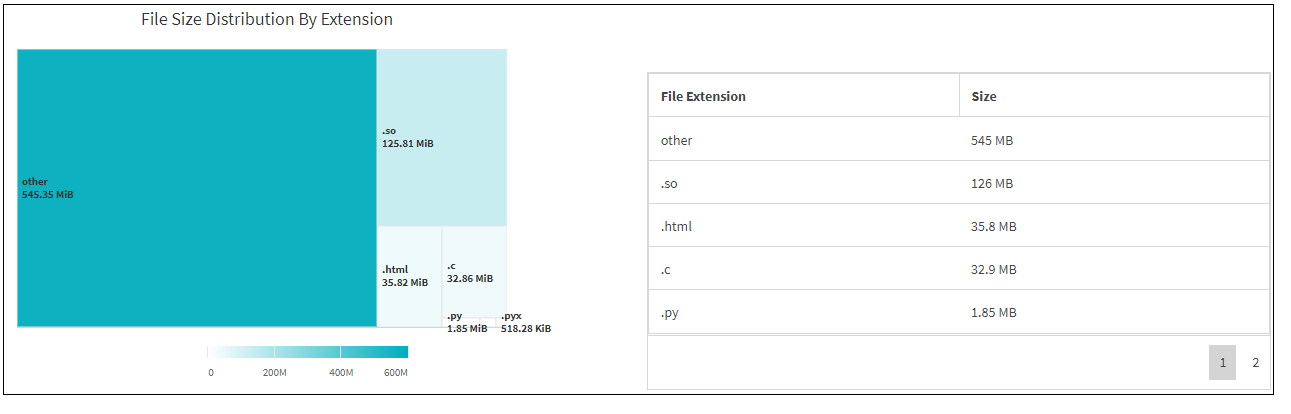Click the darkest legend segment before 600M
The height and width of the screenshot is (414, 1291).
[374, 352]
